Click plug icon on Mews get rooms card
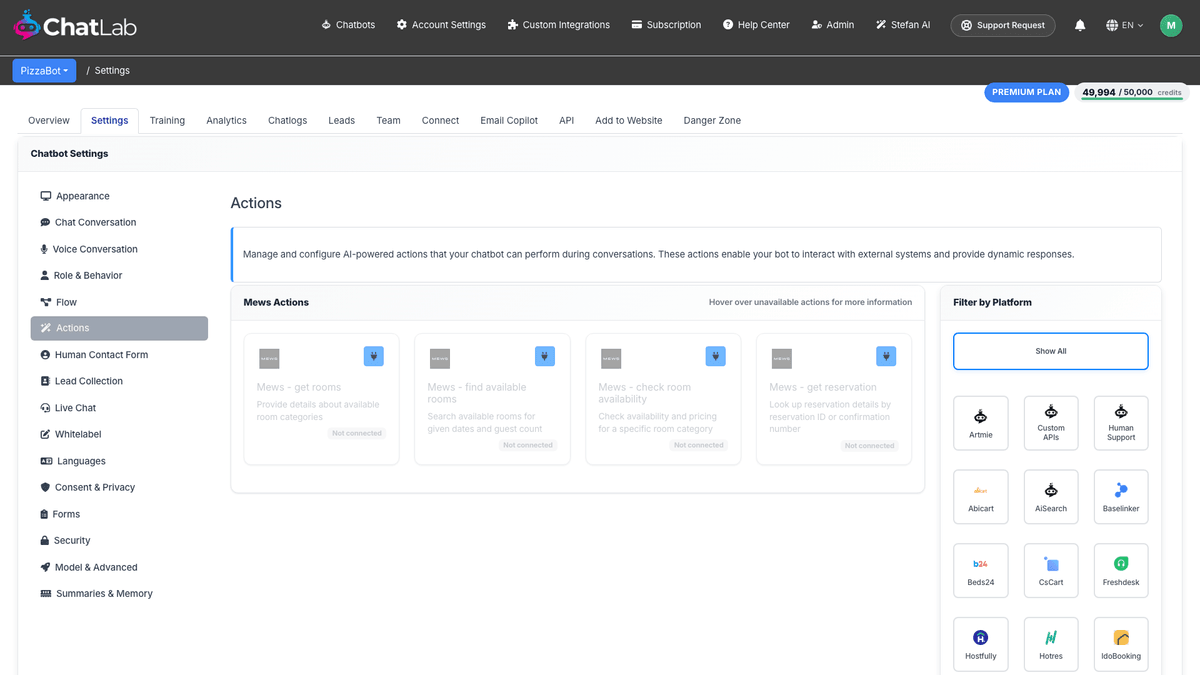This screenshot has height=675, width=1200. pos(373,356)
